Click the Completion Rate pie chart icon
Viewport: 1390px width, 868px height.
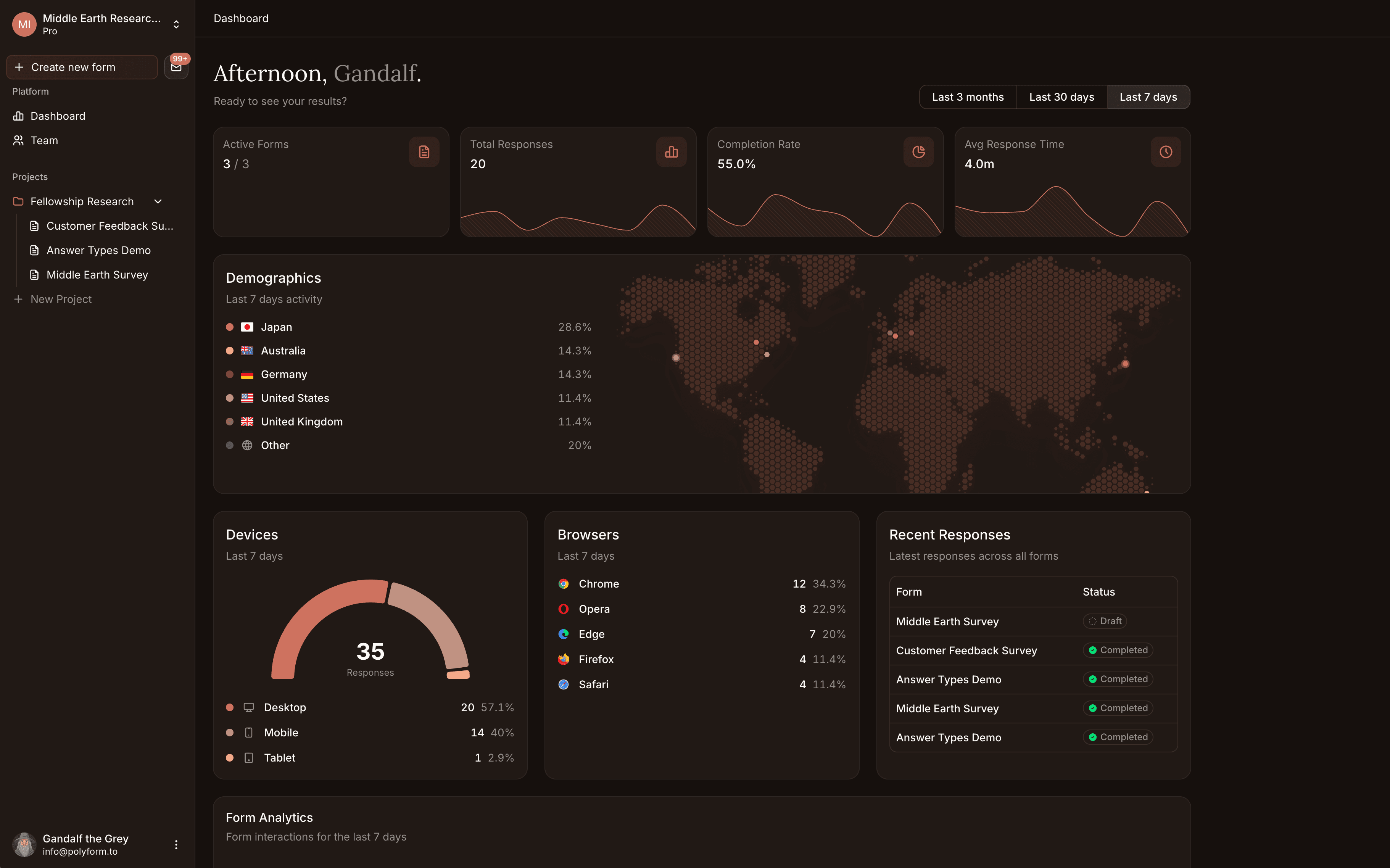point(918,151)
